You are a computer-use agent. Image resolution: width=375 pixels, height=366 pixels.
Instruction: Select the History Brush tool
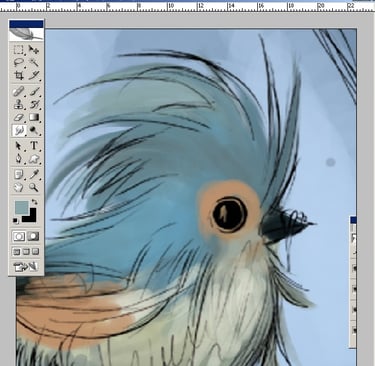34,104
